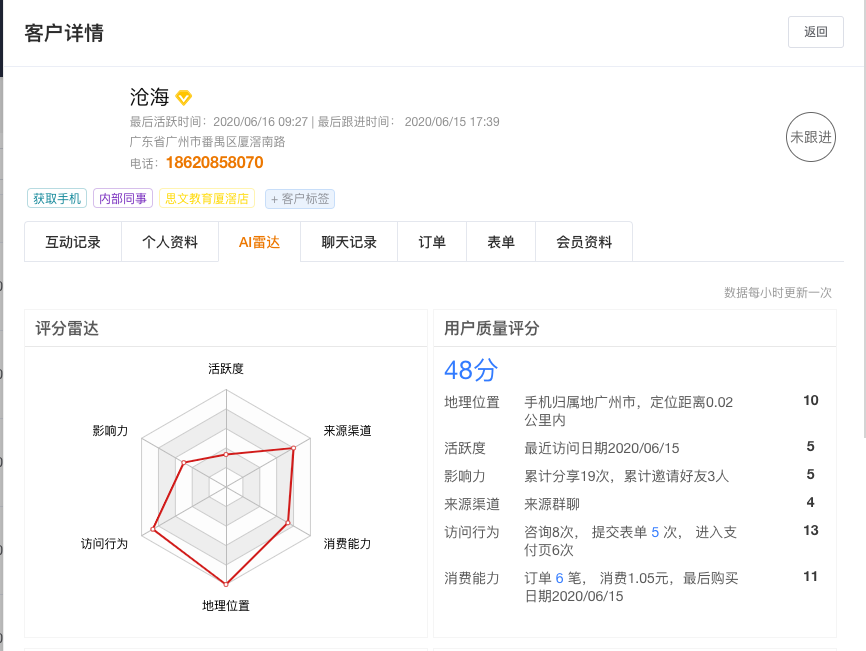Go to the 聊天记录 tab
The width and height of the screenshot is (866, 651).
click(x=349, y=242)
